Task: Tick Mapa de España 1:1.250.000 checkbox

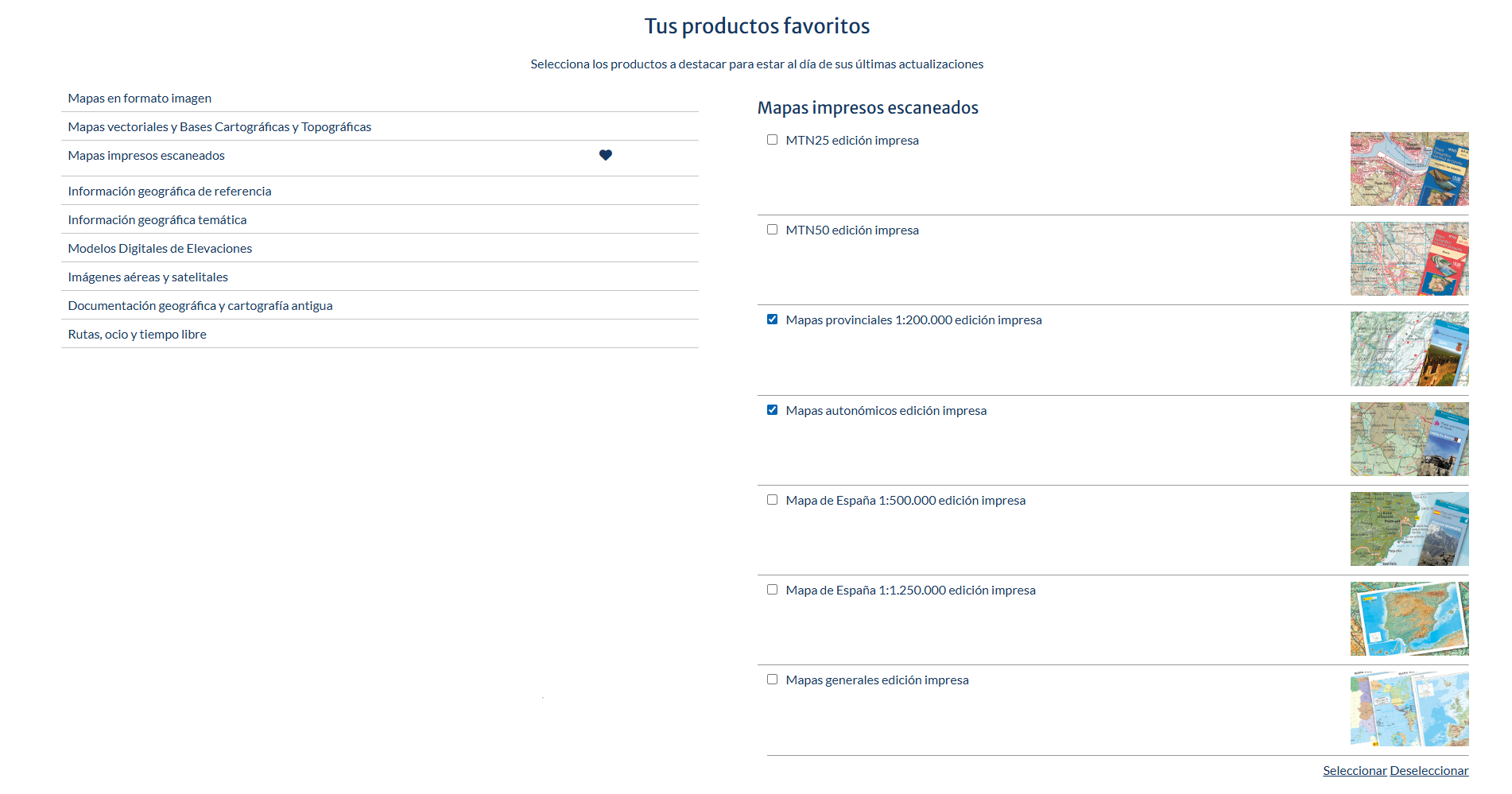Action: pyautogui.click(x=772, y=590)
